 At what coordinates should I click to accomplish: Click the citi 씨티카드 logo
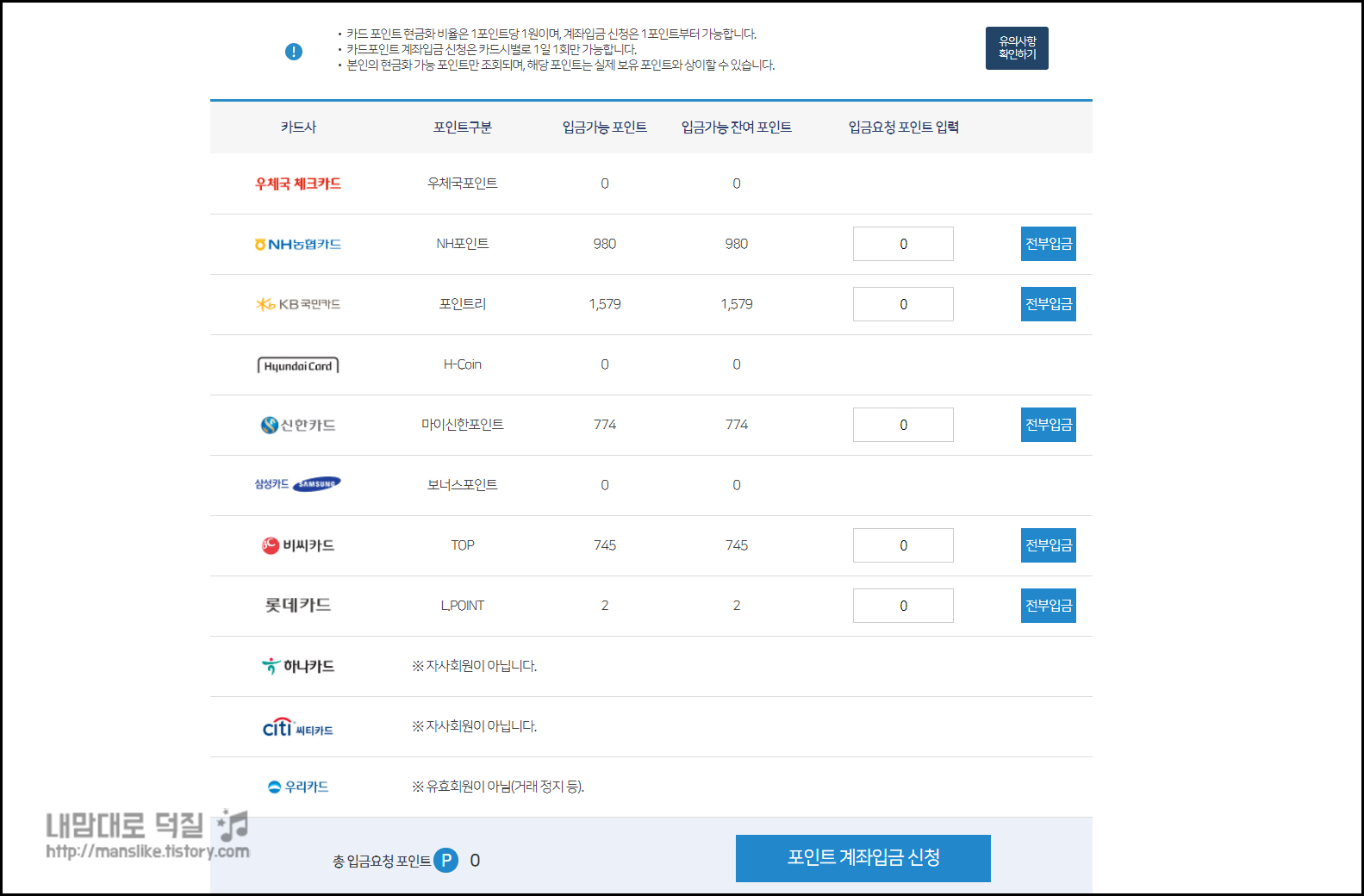pos(298,727)
